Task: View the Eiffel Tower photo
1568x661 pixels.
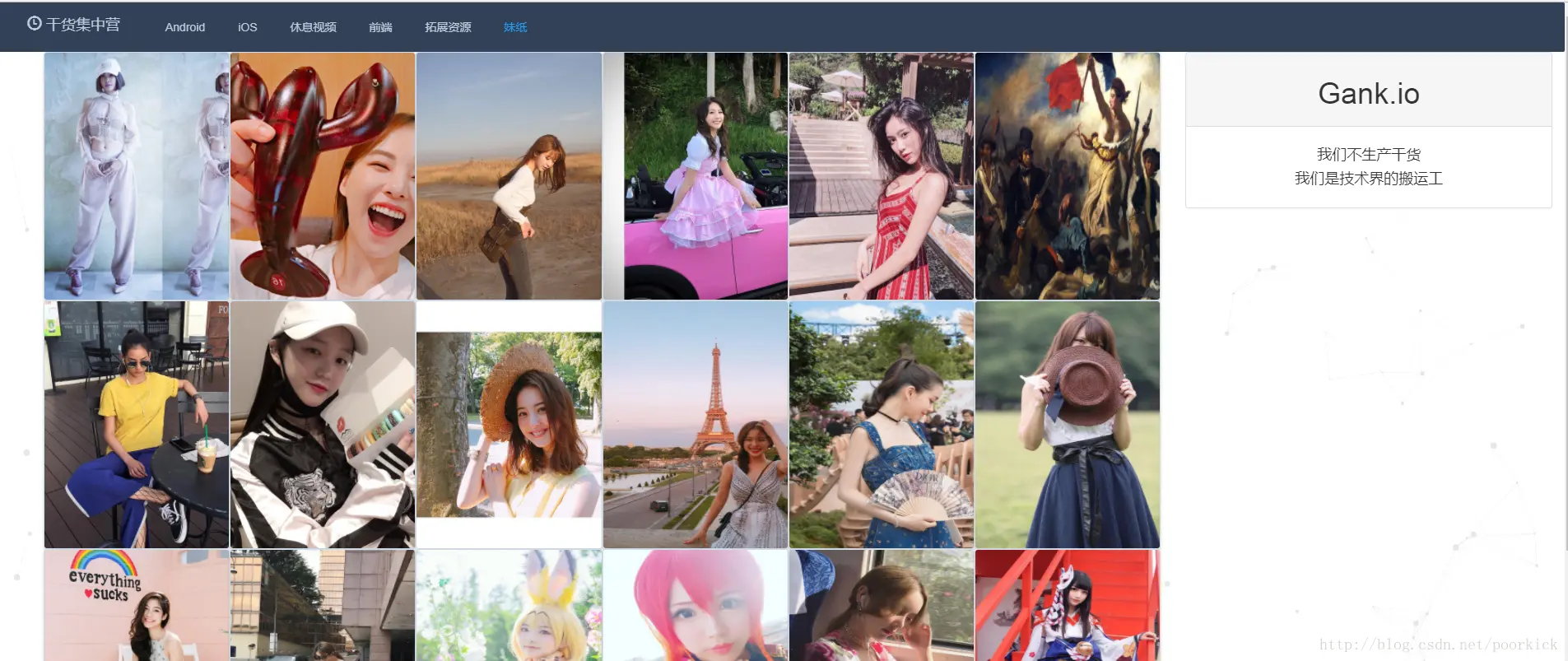Action: (696, 425)
